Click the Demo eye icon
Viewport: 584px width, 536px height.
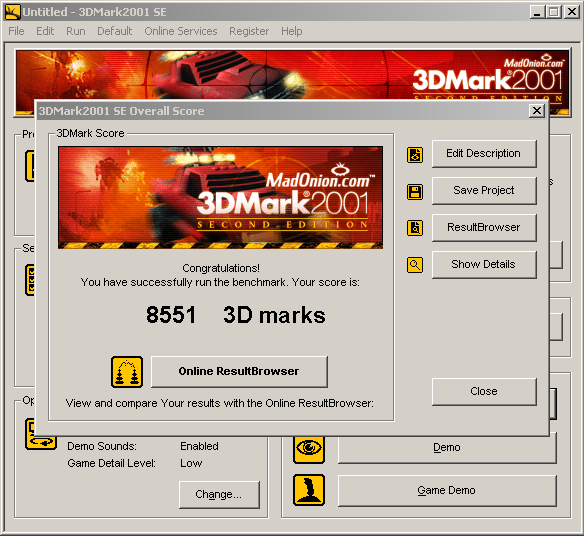308,448
